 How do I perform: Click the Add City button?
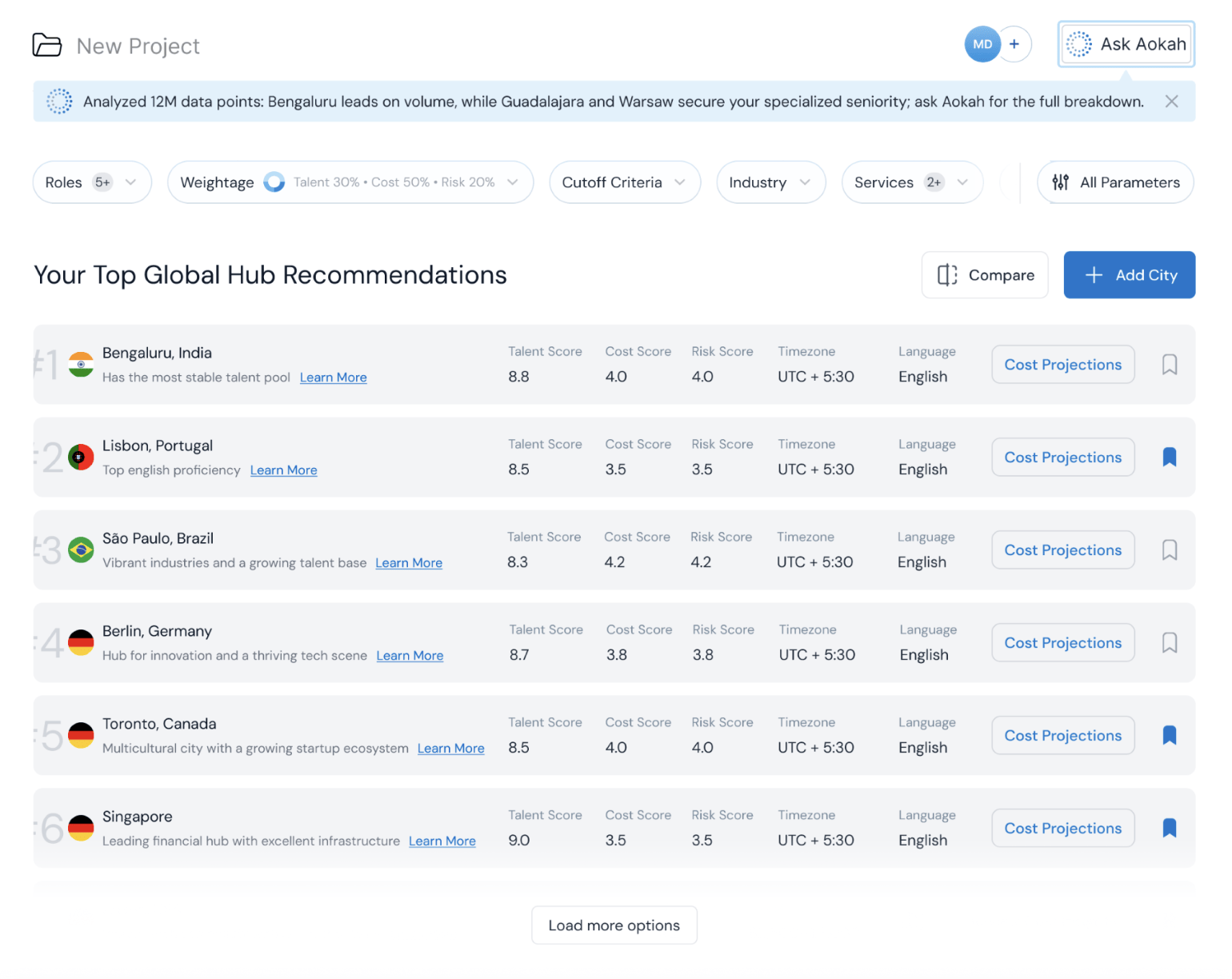[1130, 275]
